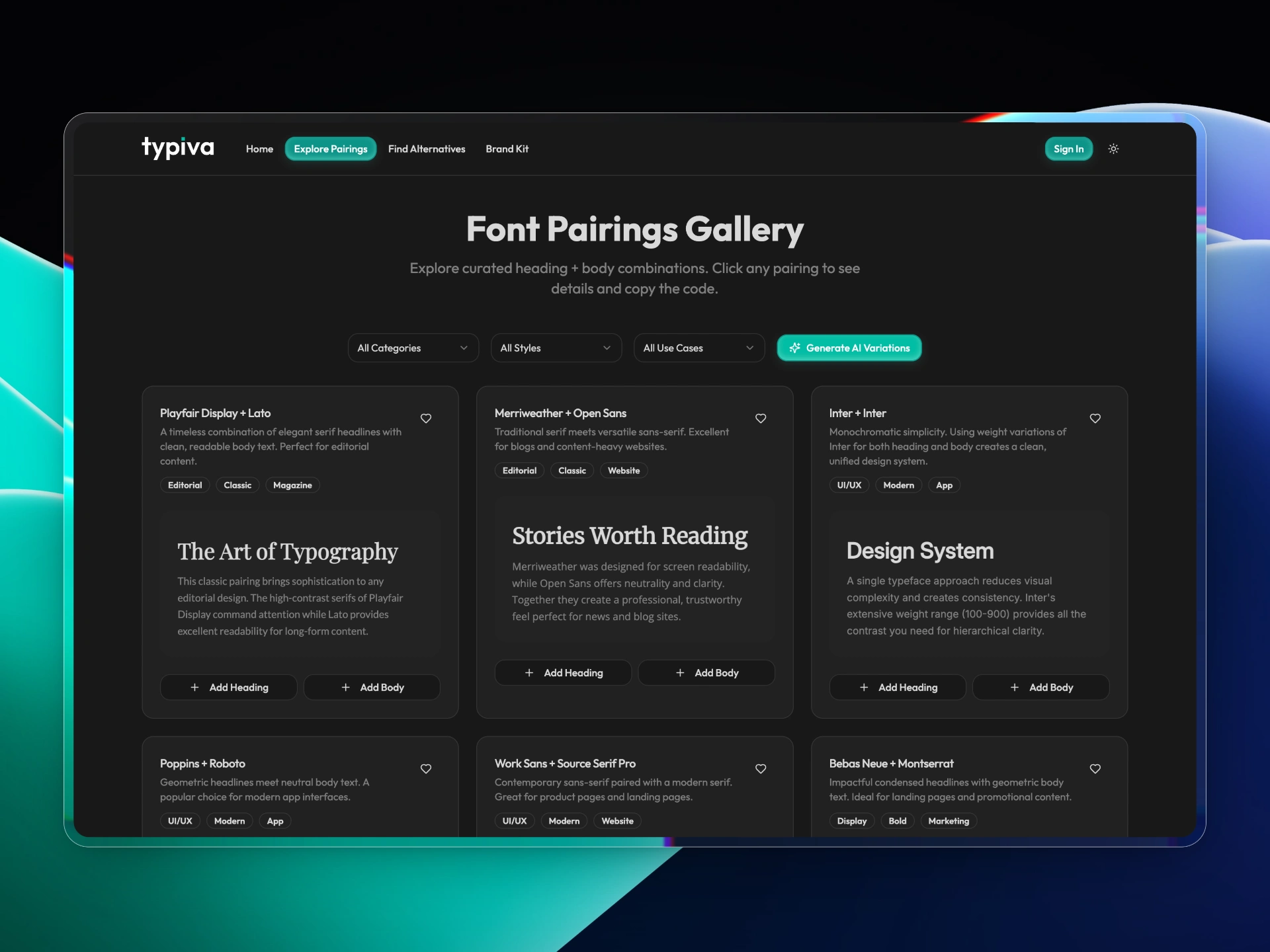The image size is (1270, 952).
Task: Click Add Body on the Merriweather card
Action: click(x=706, y=672)
